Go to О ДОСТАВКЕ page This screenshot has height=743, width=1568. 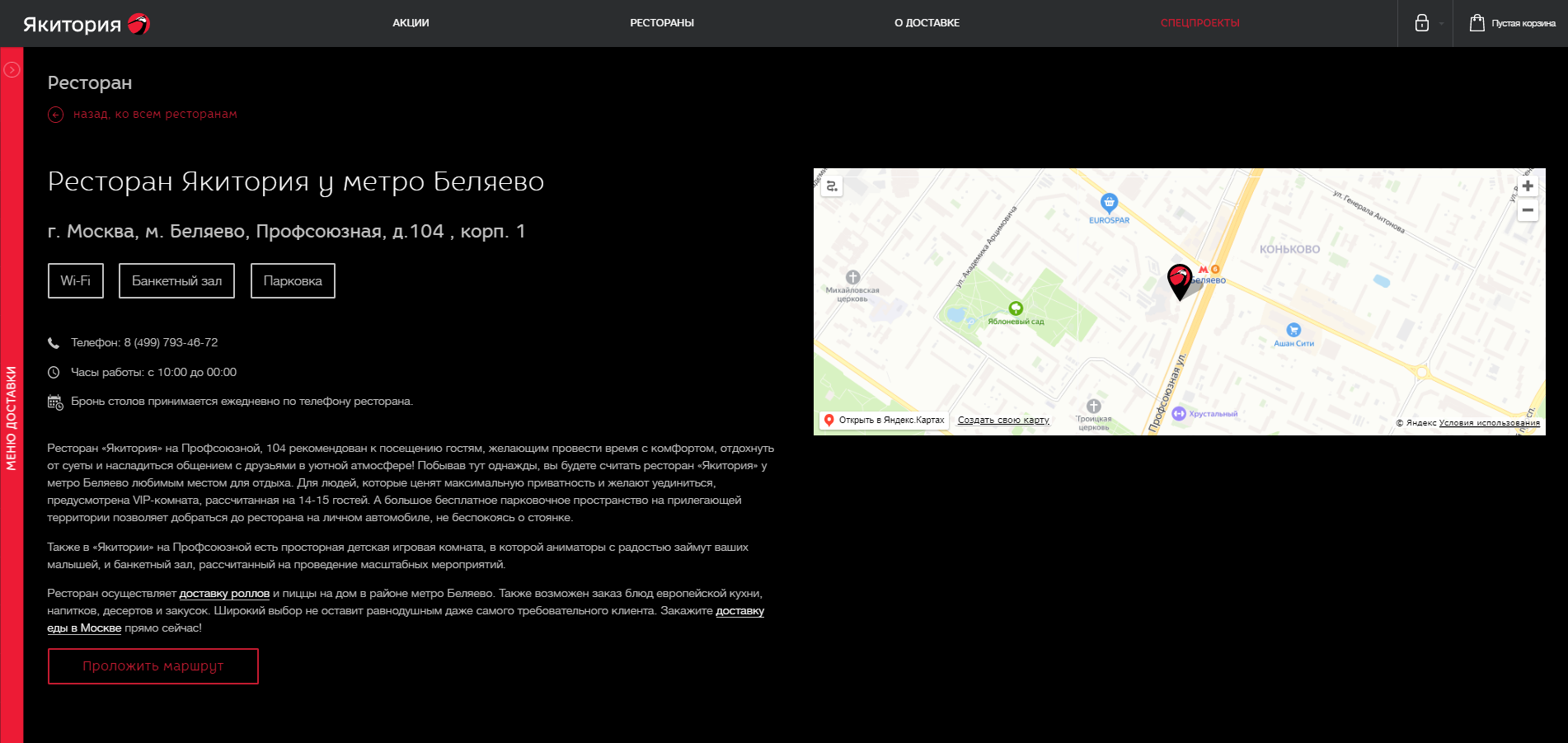[x=927, y=23]
